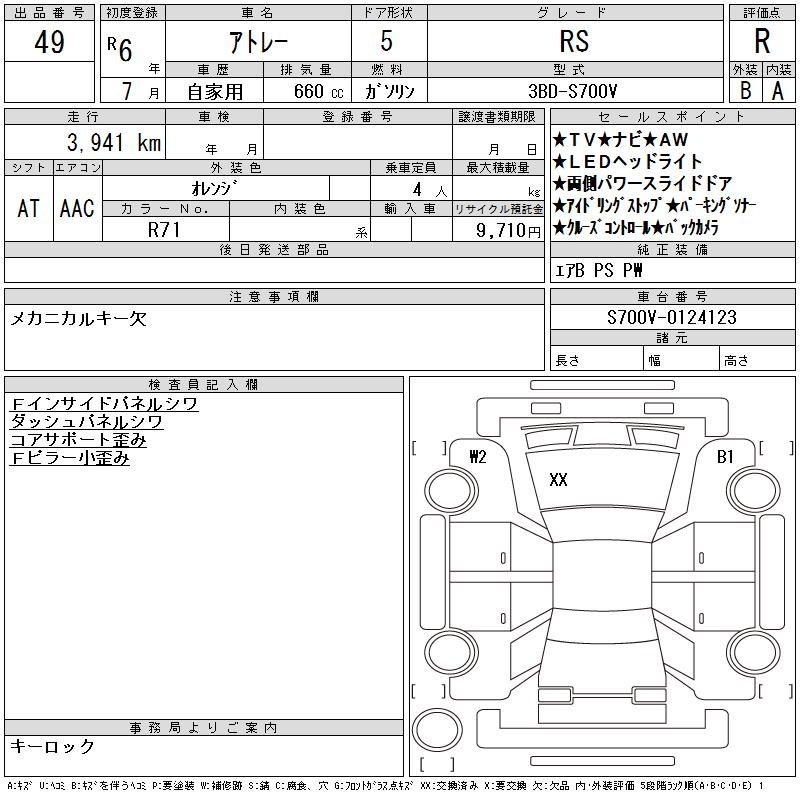The height and width of the screenshot is (800, 800).
Task: Click the 後日発送部品 header bar
Action: [x=274, y=249]
